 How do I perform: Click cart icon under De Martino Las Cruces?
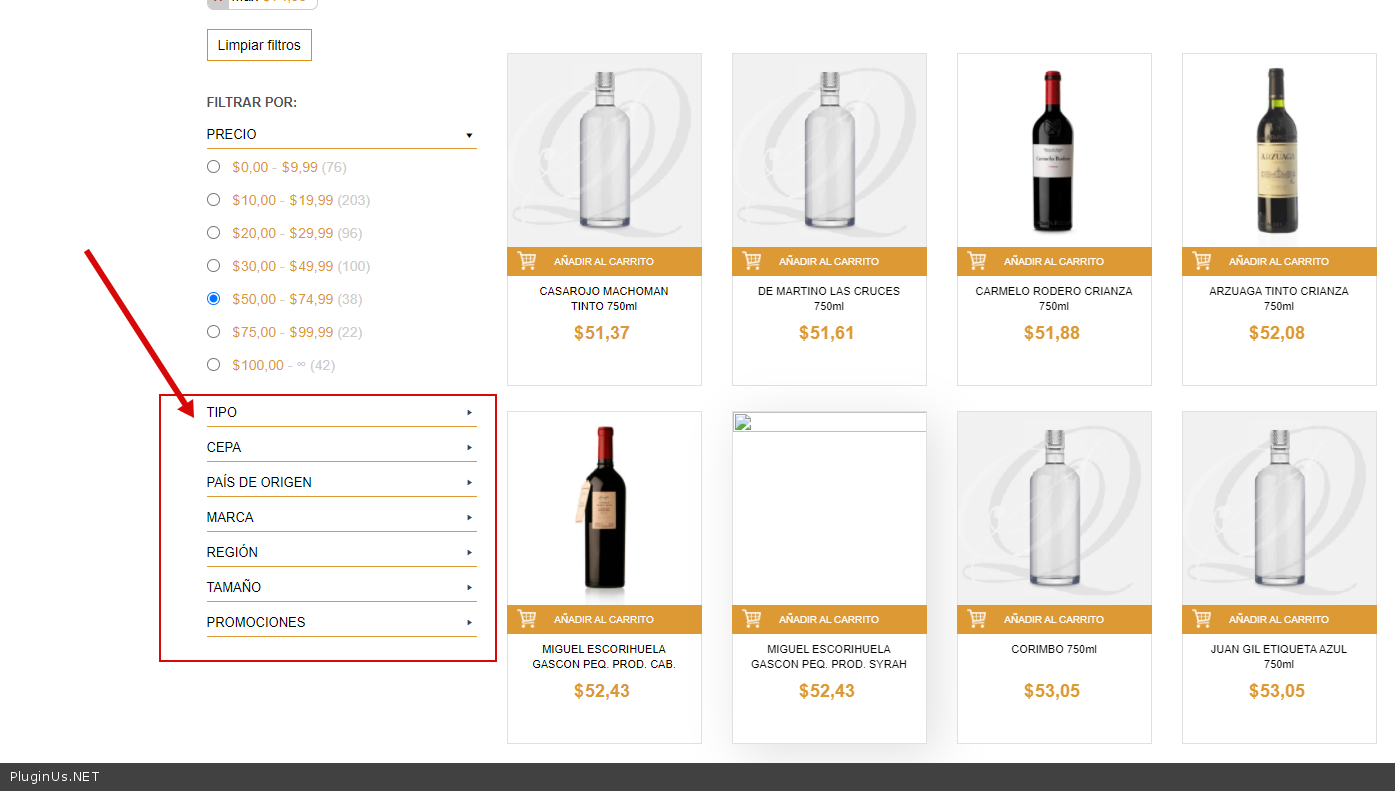752,261
